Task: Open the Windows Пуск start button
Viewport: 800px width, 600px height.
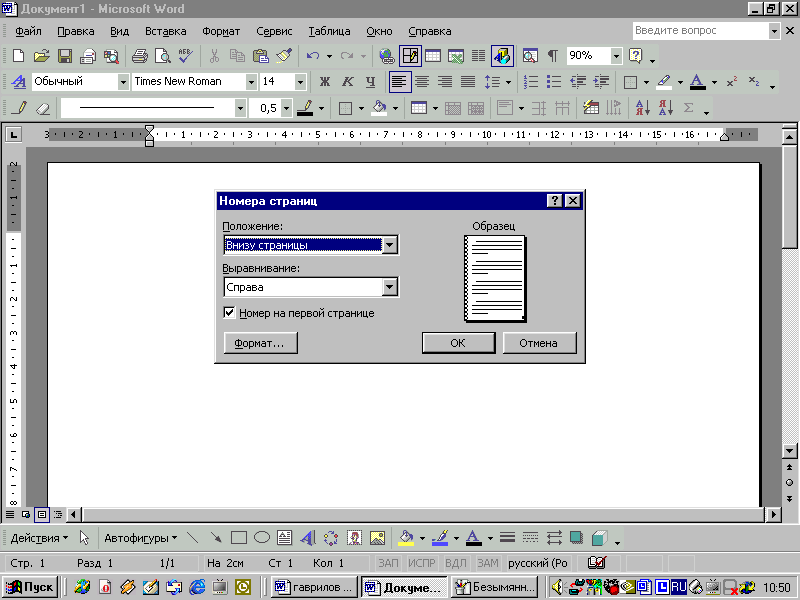Action: click(x=30, y=587)
